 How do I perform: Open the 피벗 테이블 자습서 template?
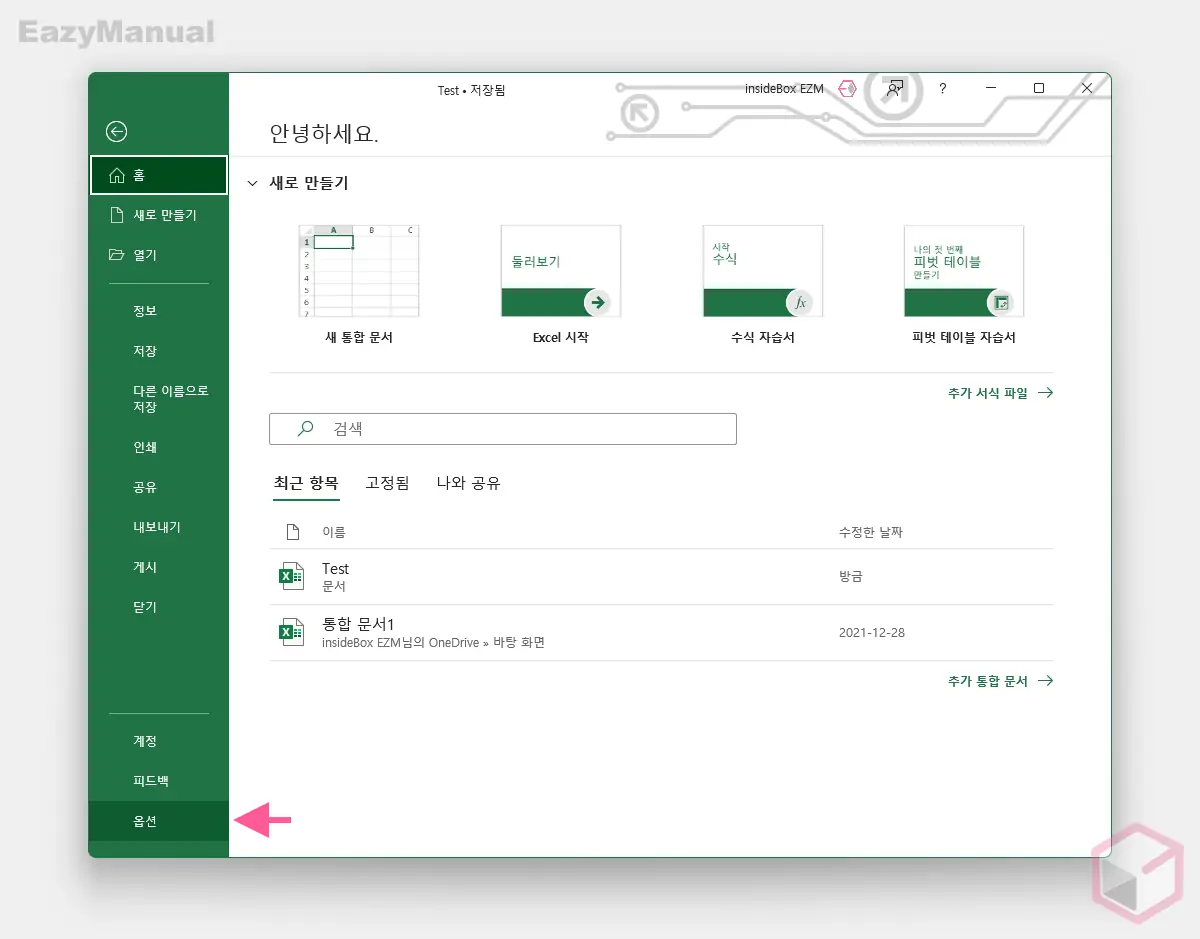(964, 285)
